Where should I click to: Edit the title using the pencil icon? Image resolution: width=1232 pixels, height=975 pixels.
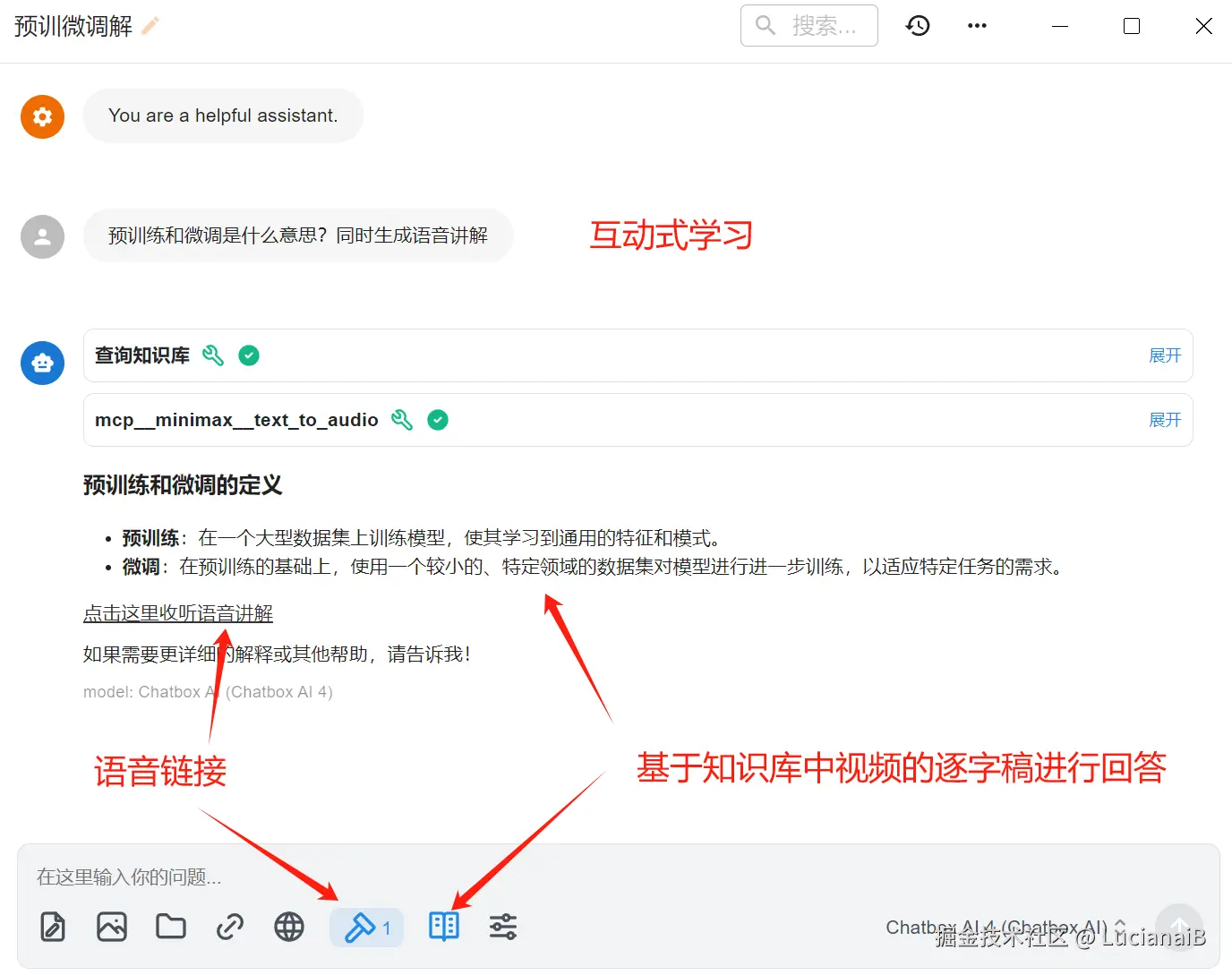click(x=149, y=25)
